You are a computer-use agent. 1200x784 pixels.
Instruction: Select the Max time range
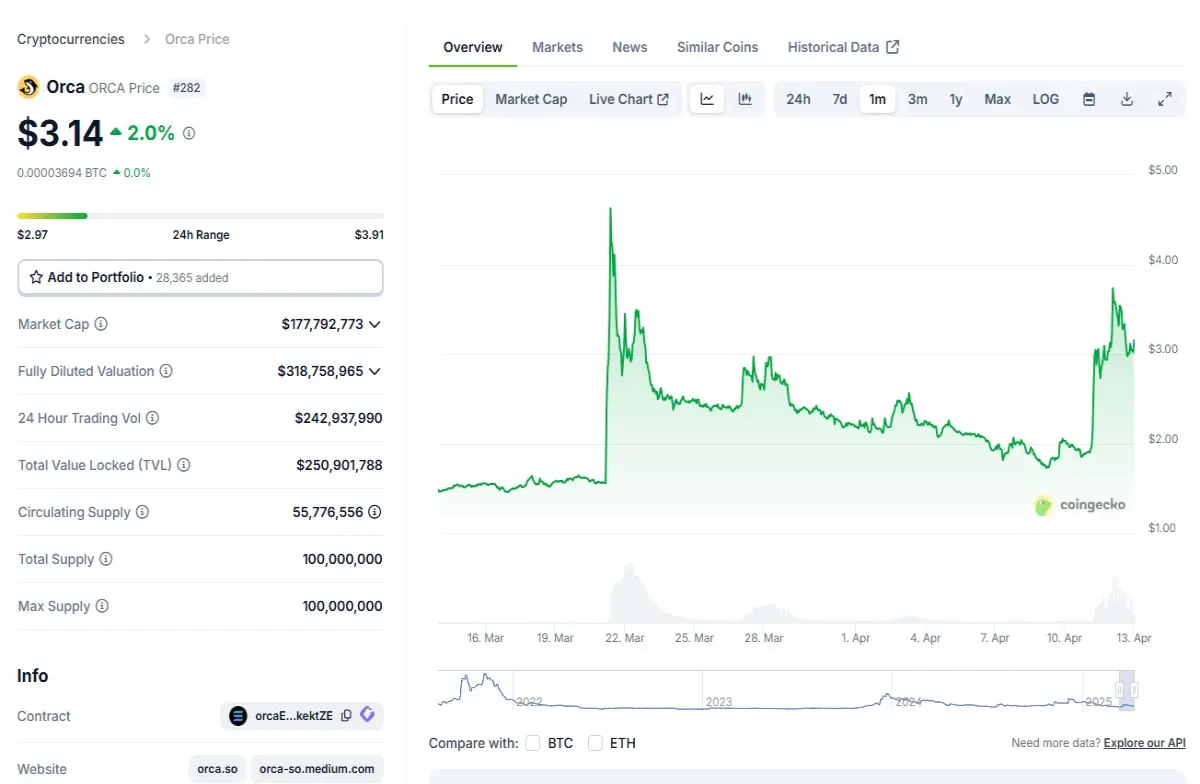997,99
